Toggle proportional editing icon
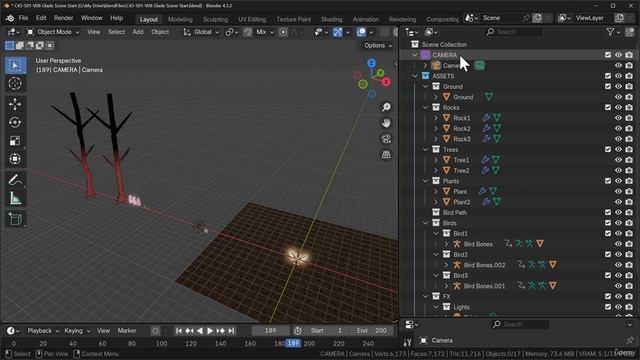 point(283,32)
